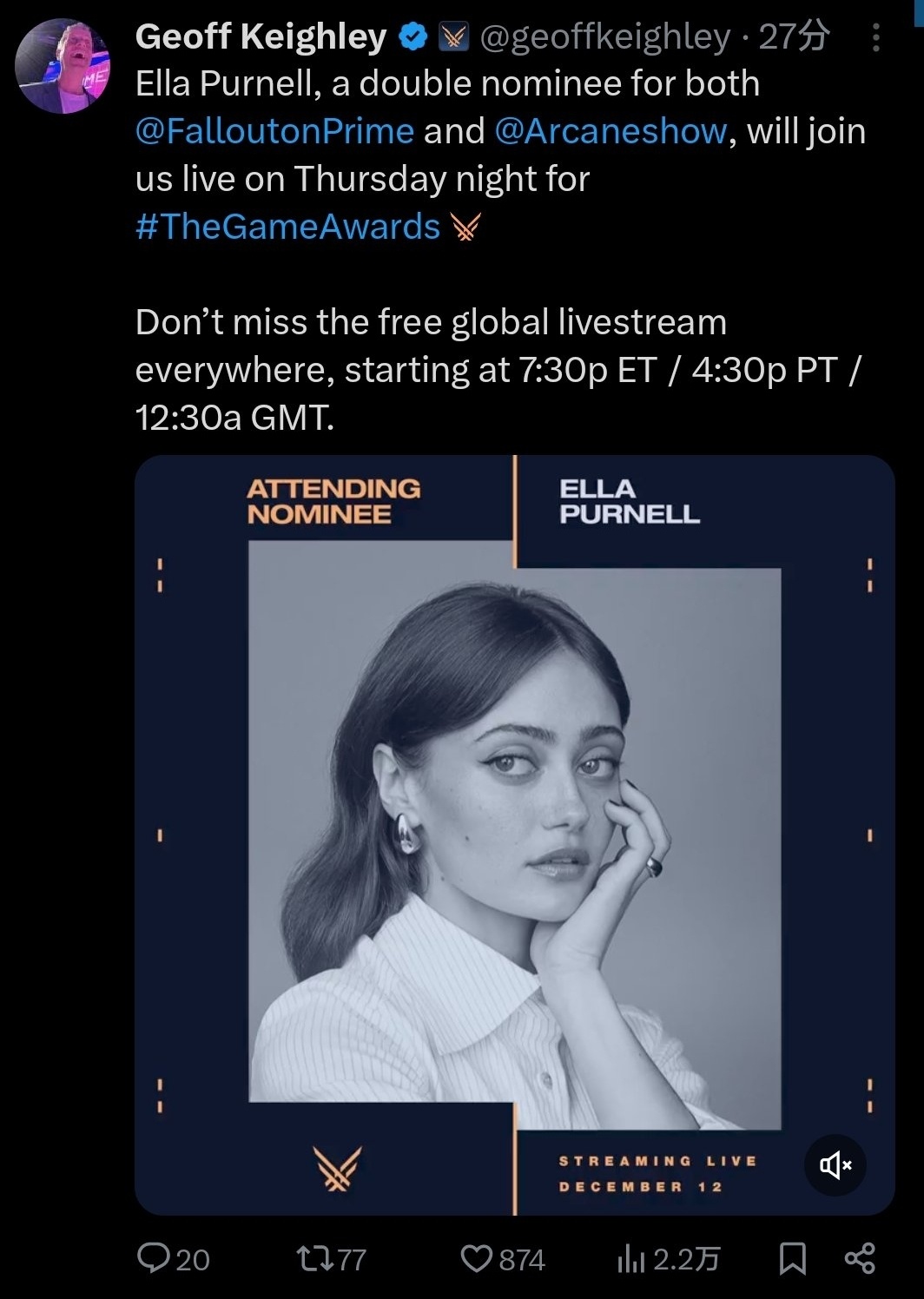
Task: Open the three-dot more options menu
Action: tap(875, 37)
